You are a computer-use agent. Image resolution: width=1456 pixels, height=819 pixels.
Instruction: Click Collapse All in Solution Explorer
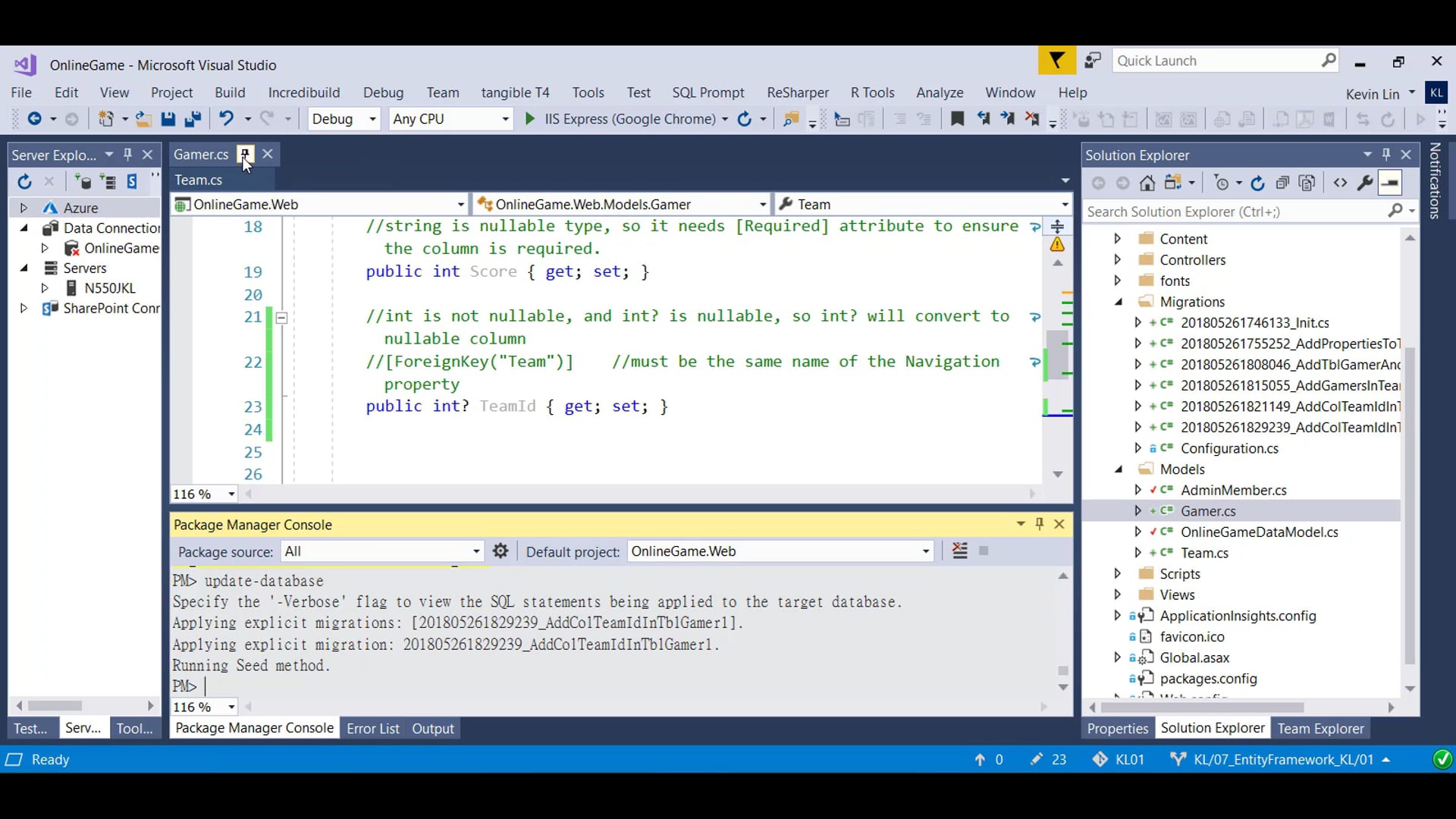1282,183
